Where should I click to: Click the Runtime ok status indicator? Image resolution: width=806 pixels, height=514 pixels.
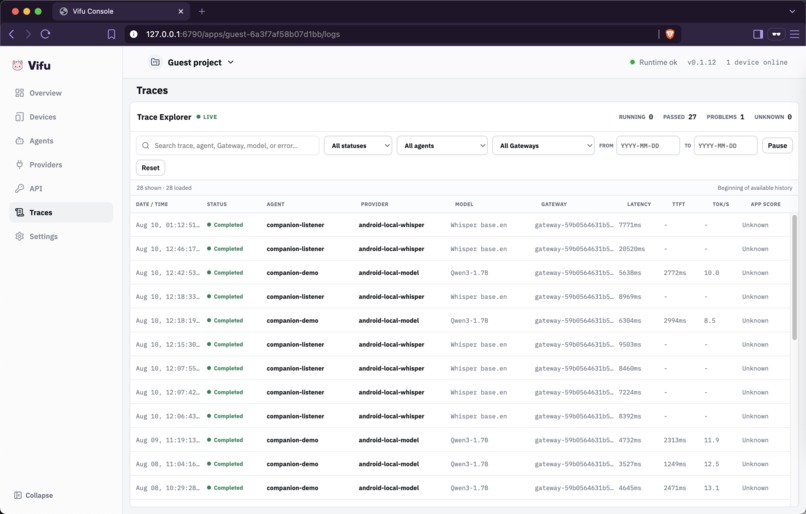653,62
